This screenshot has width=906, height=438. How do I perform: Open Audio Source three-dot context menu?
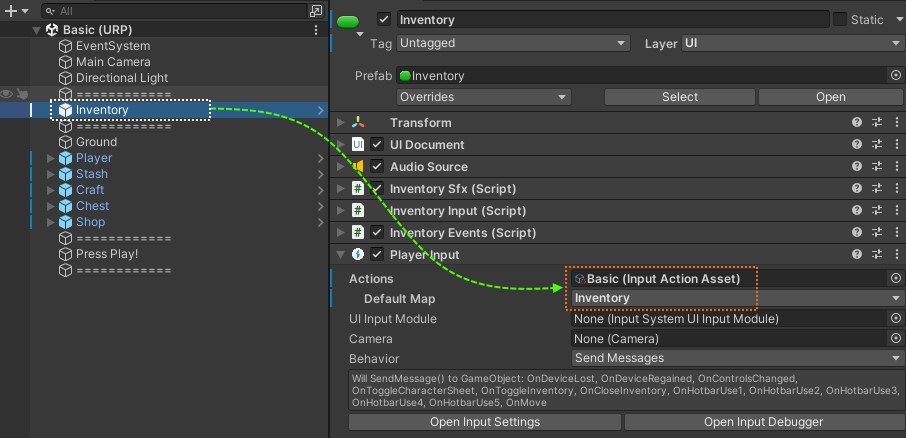coord(896,166)
